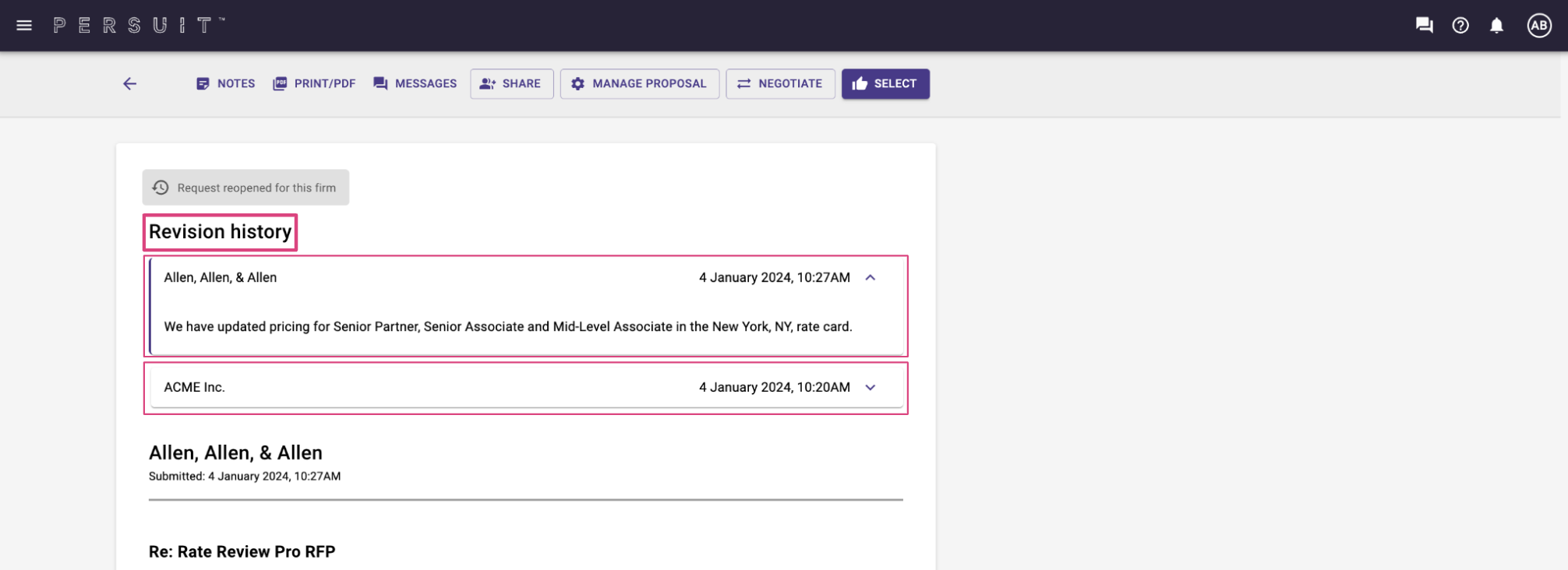Click the 4 January 2024, 10:20AM revision timestamp
Viewport: 1568px width, 570px height.
[775, 387]
